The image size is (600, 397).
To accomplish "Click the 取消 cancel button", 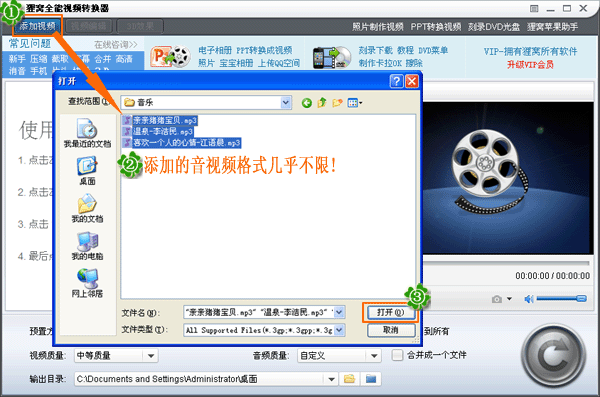I will point(391,330).
